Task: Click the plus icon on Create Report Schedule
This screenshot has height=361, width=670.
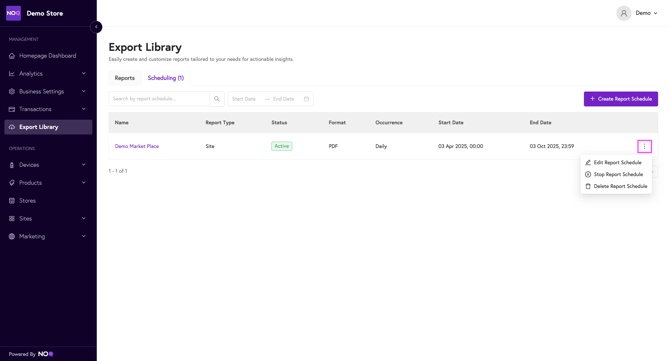Action: pos(592,99)
